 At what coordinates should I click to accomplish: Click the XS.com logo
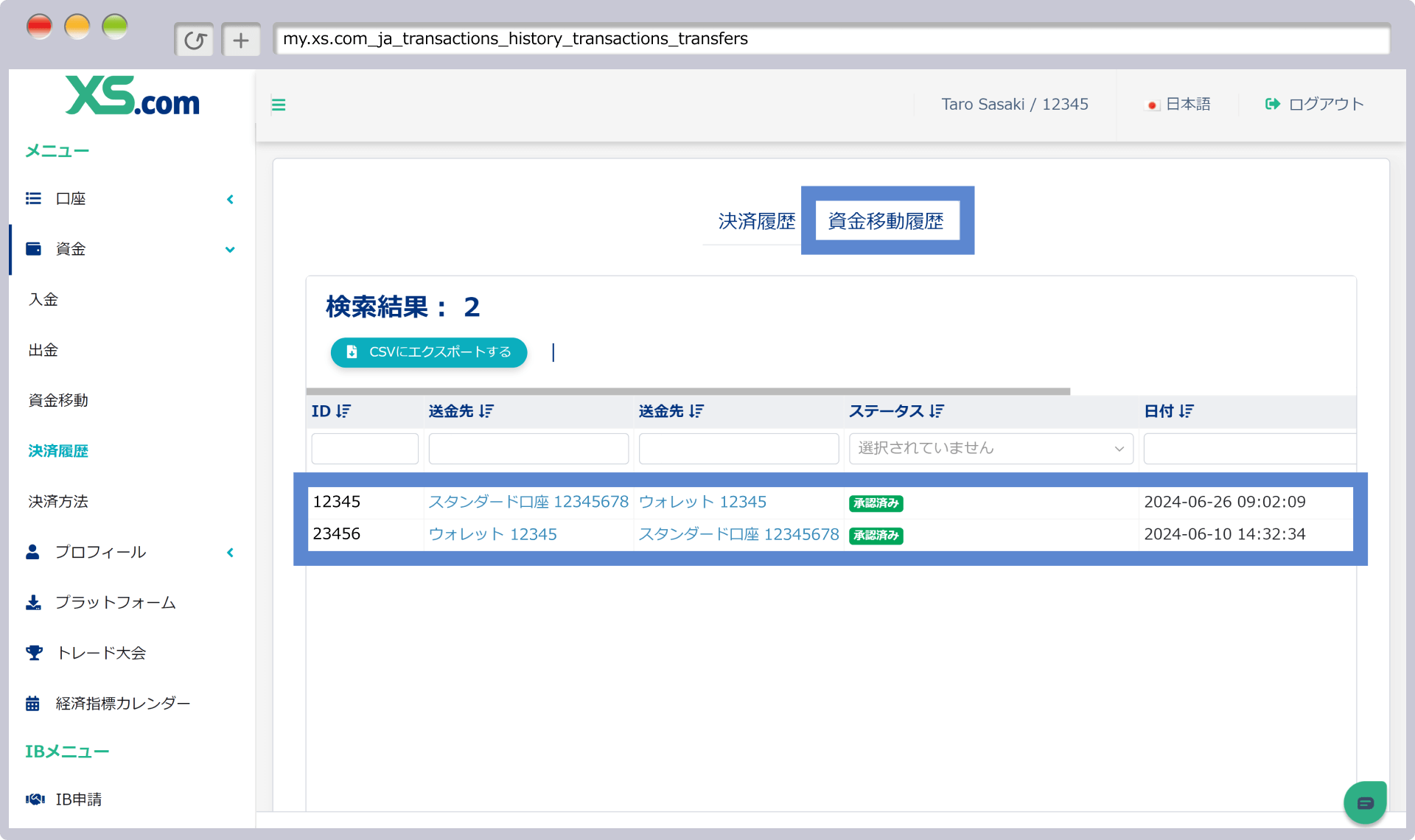[x=133, y=96]
